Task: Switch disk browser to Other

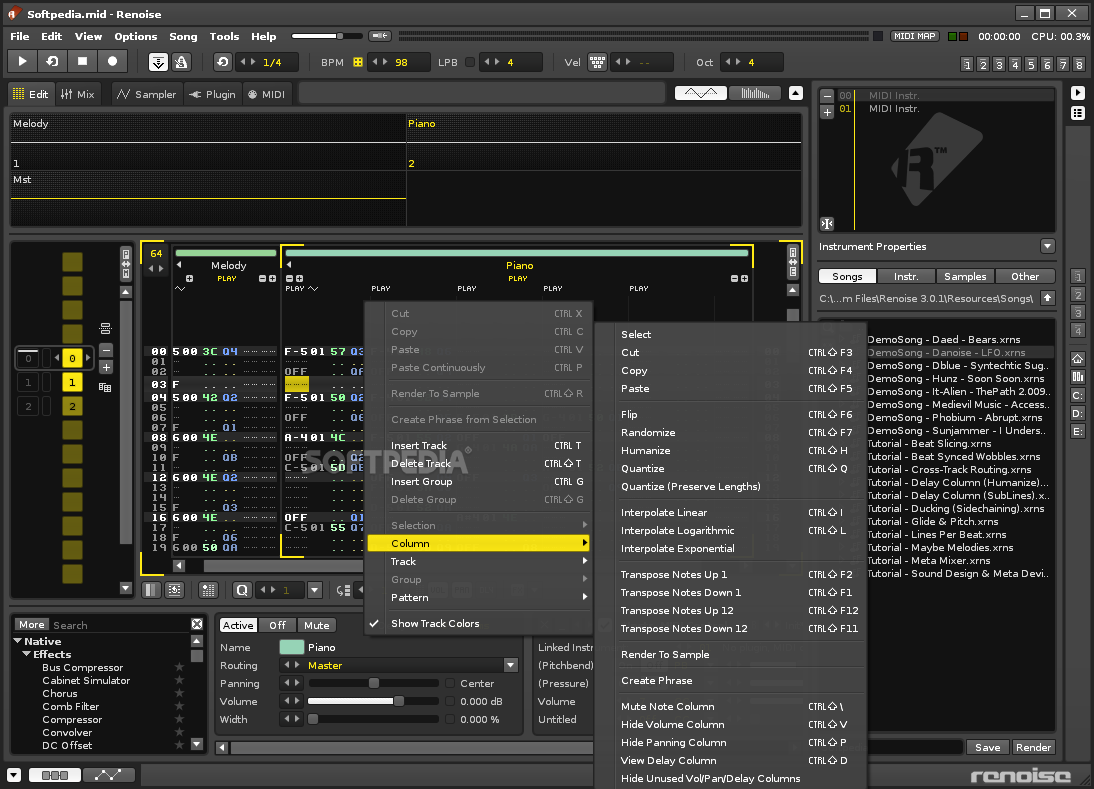Action: tap(1024, 276)
